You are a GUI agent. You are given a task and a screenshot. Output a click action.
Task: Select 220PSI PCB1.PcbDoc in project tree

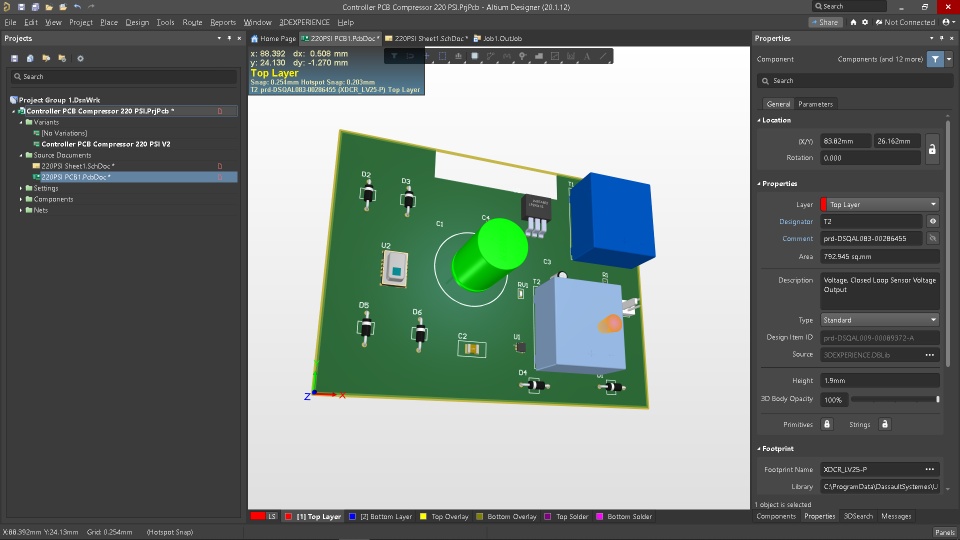pos(76,178)
